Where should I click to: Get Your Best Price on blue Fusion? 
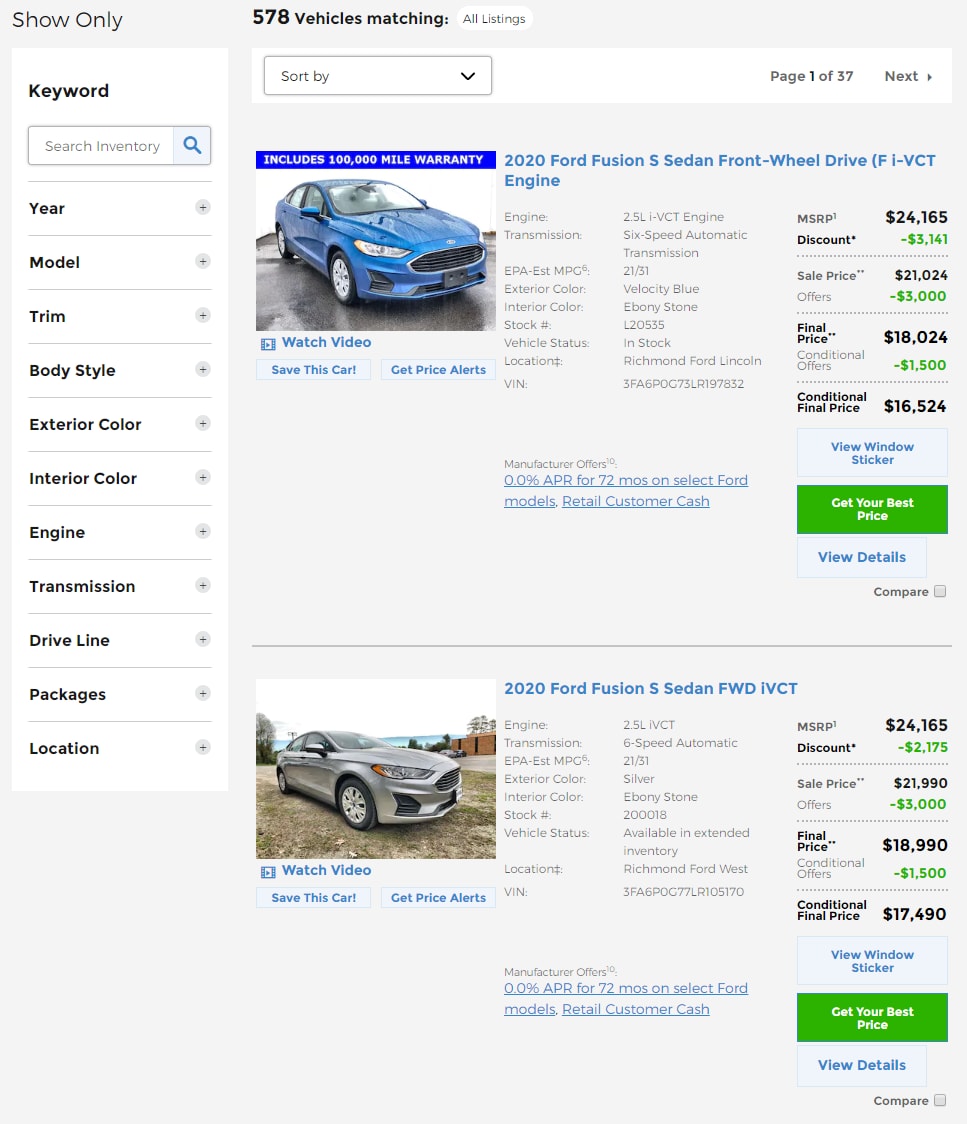click(872, 509)
